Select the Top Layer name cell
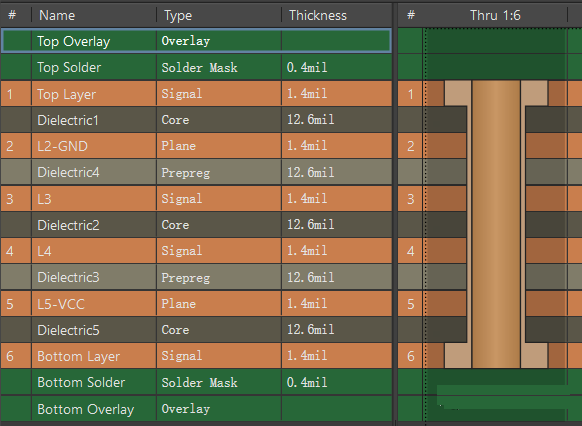 [x=94, y=94]
